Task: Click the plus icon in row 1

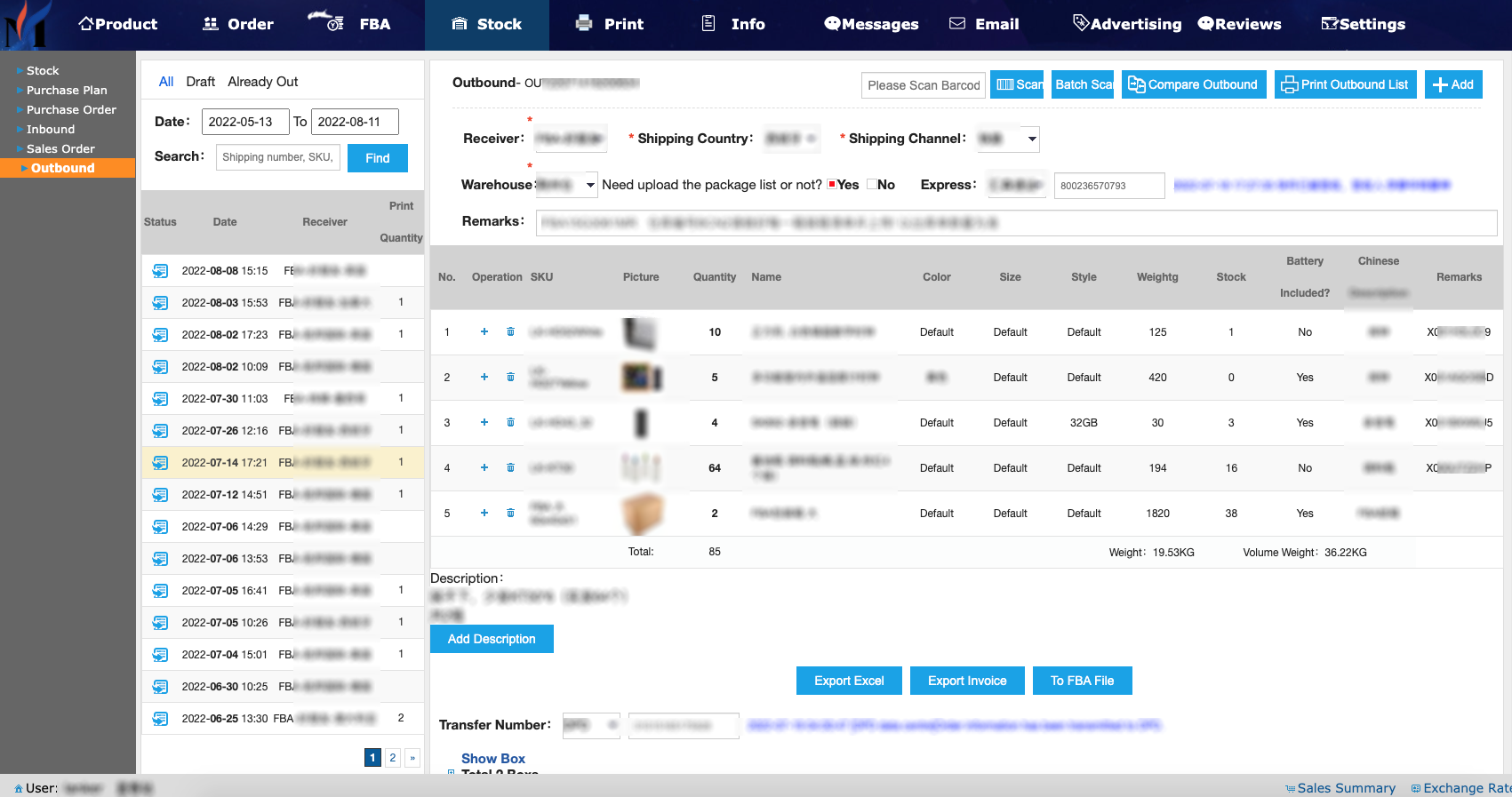Action: coord(484,332)
